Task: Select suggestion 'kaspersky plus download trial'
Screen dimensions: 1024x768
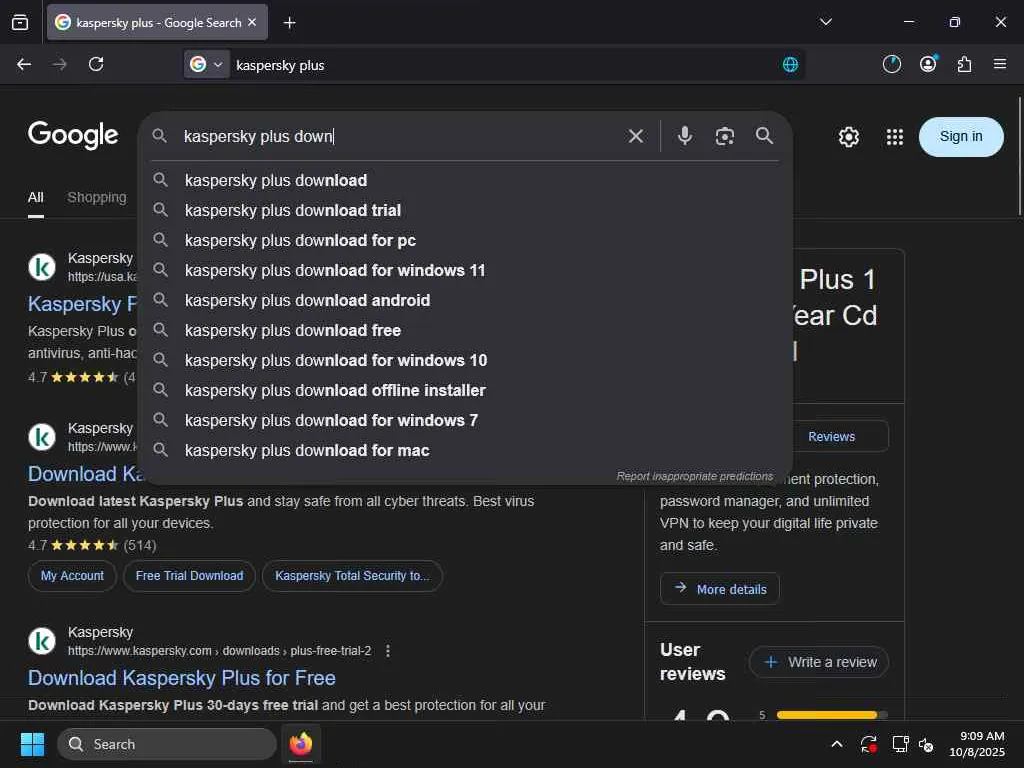Action: 465,210
